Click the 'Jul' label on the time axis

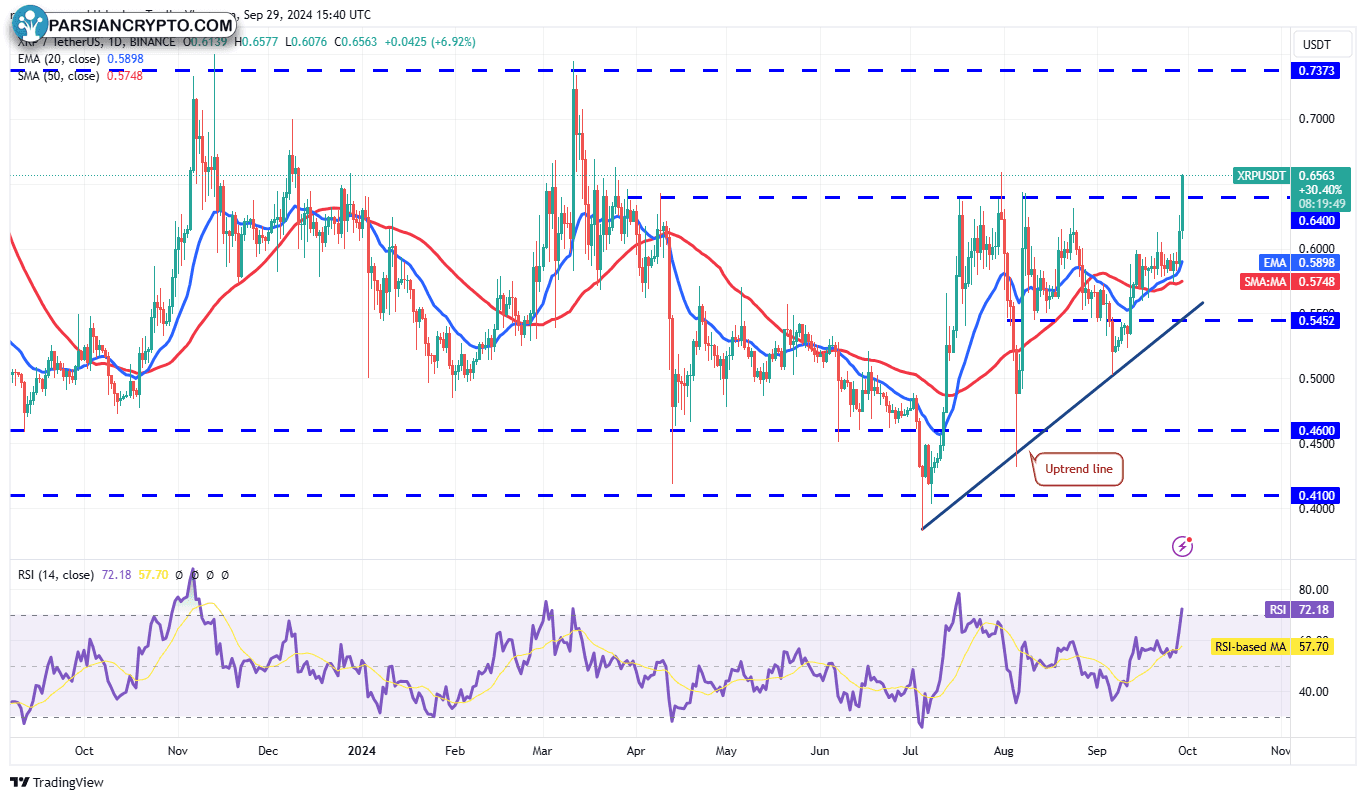[912, 749]
